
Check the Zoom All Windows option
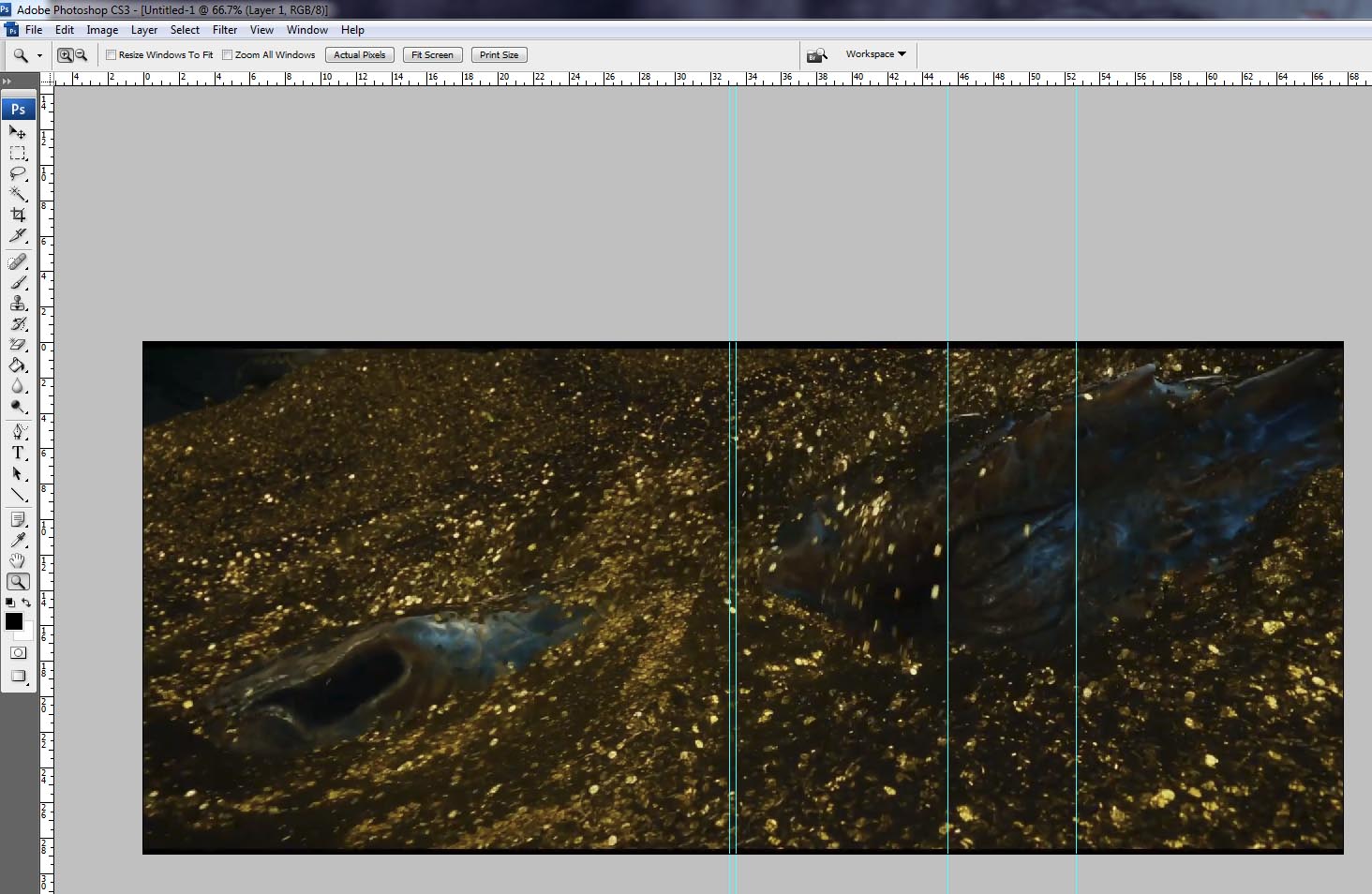click(x=228, y=55)
